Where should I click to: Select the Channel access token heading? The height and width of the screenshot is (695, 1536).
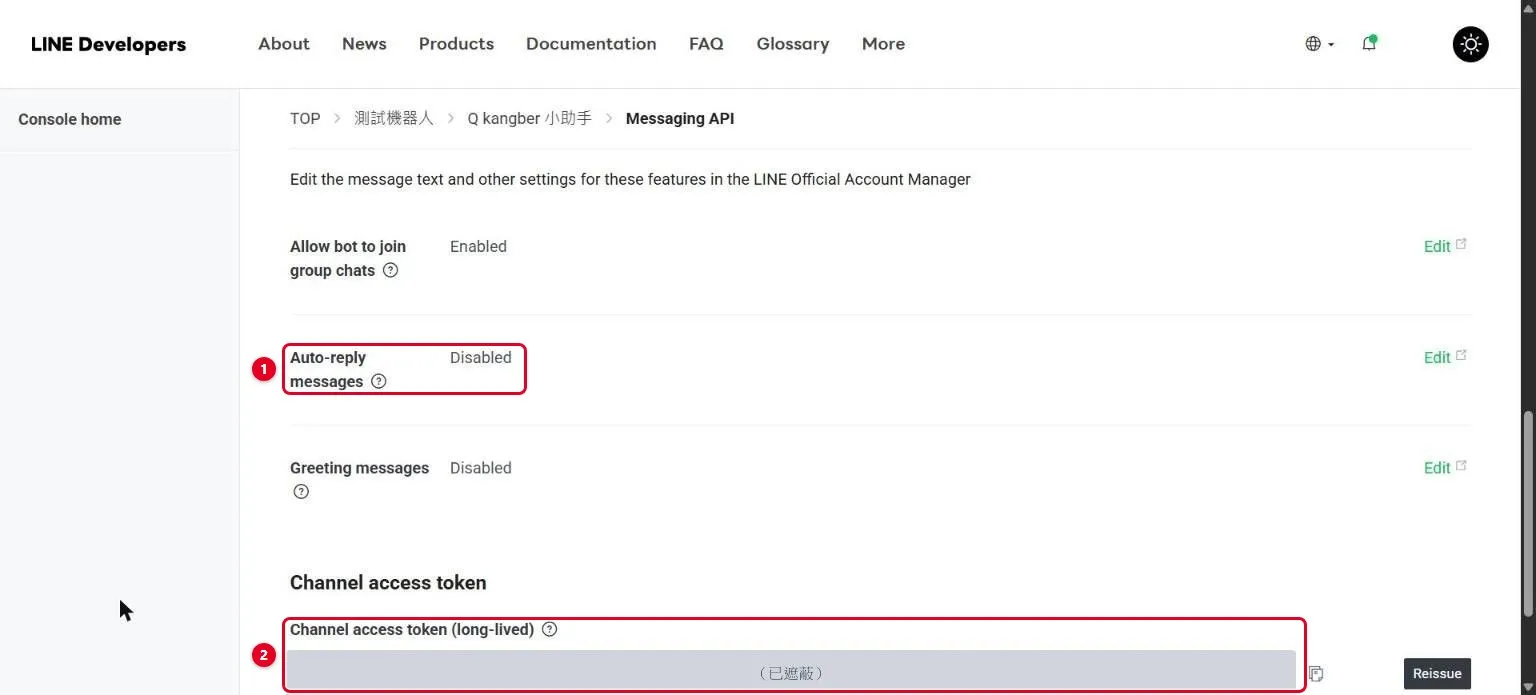[x=388, y=582]
